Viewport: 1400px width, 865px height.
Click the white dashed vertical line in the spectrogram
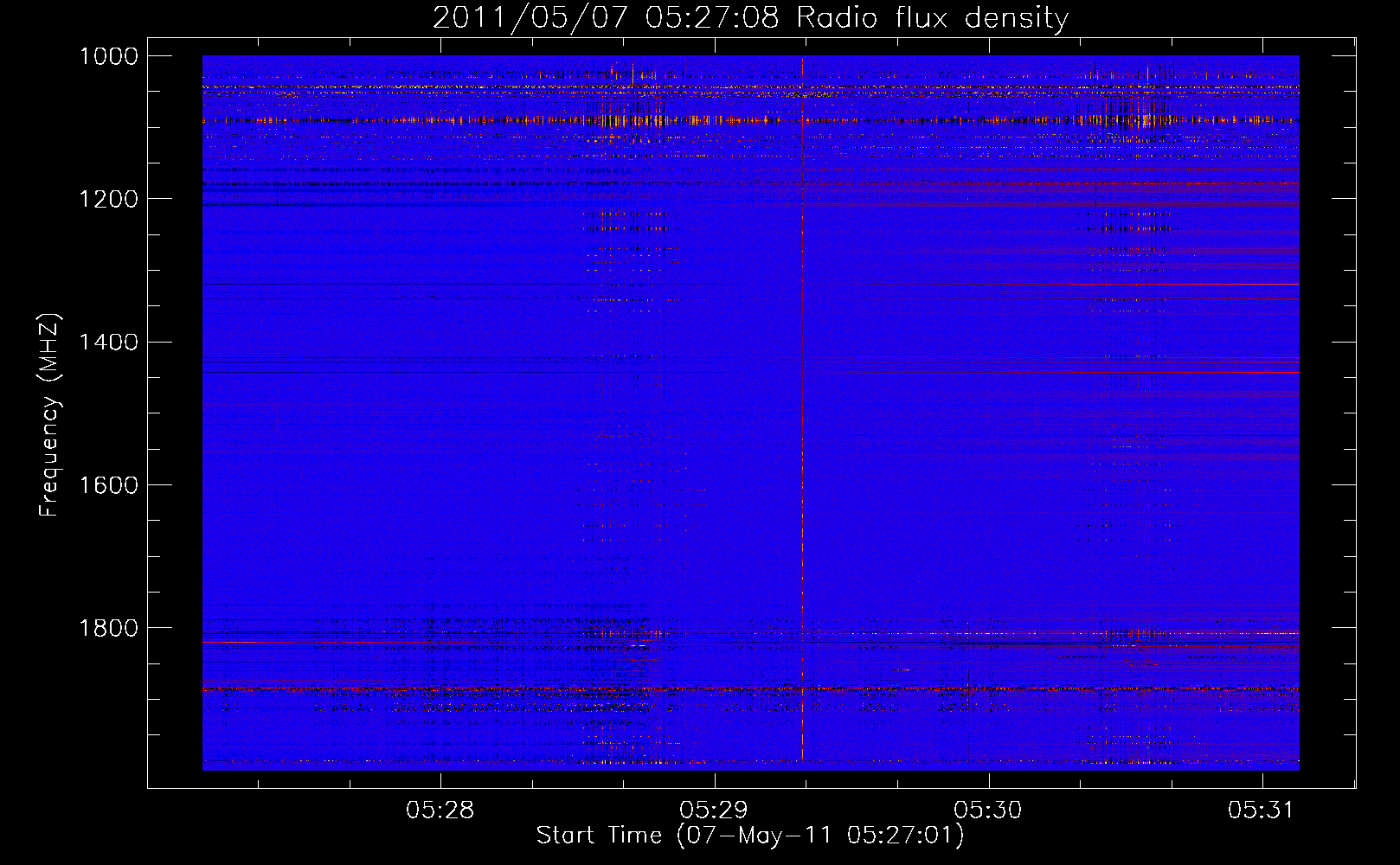(802, 413)
